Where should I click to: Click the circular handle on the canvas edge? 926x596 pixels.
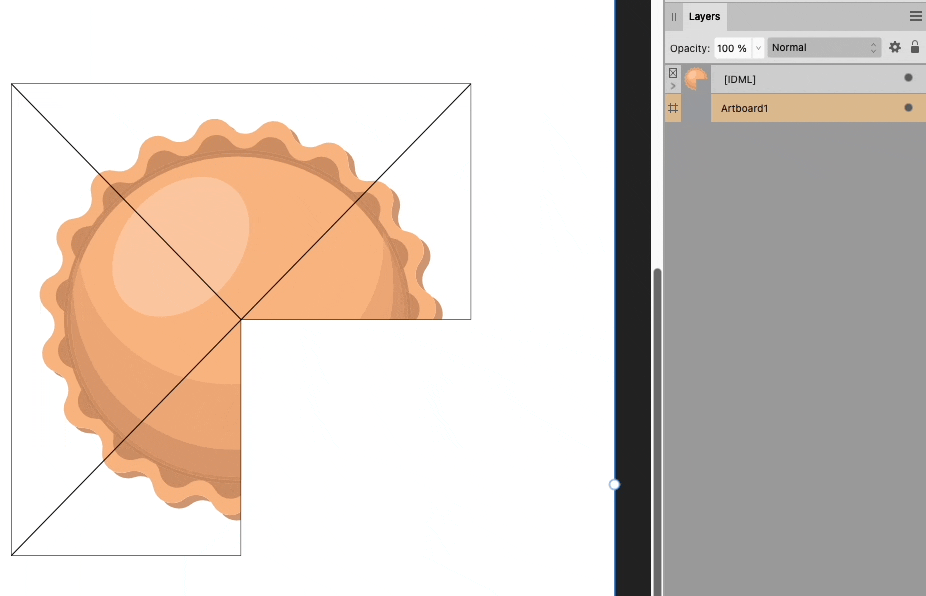[x=614, y=484]
